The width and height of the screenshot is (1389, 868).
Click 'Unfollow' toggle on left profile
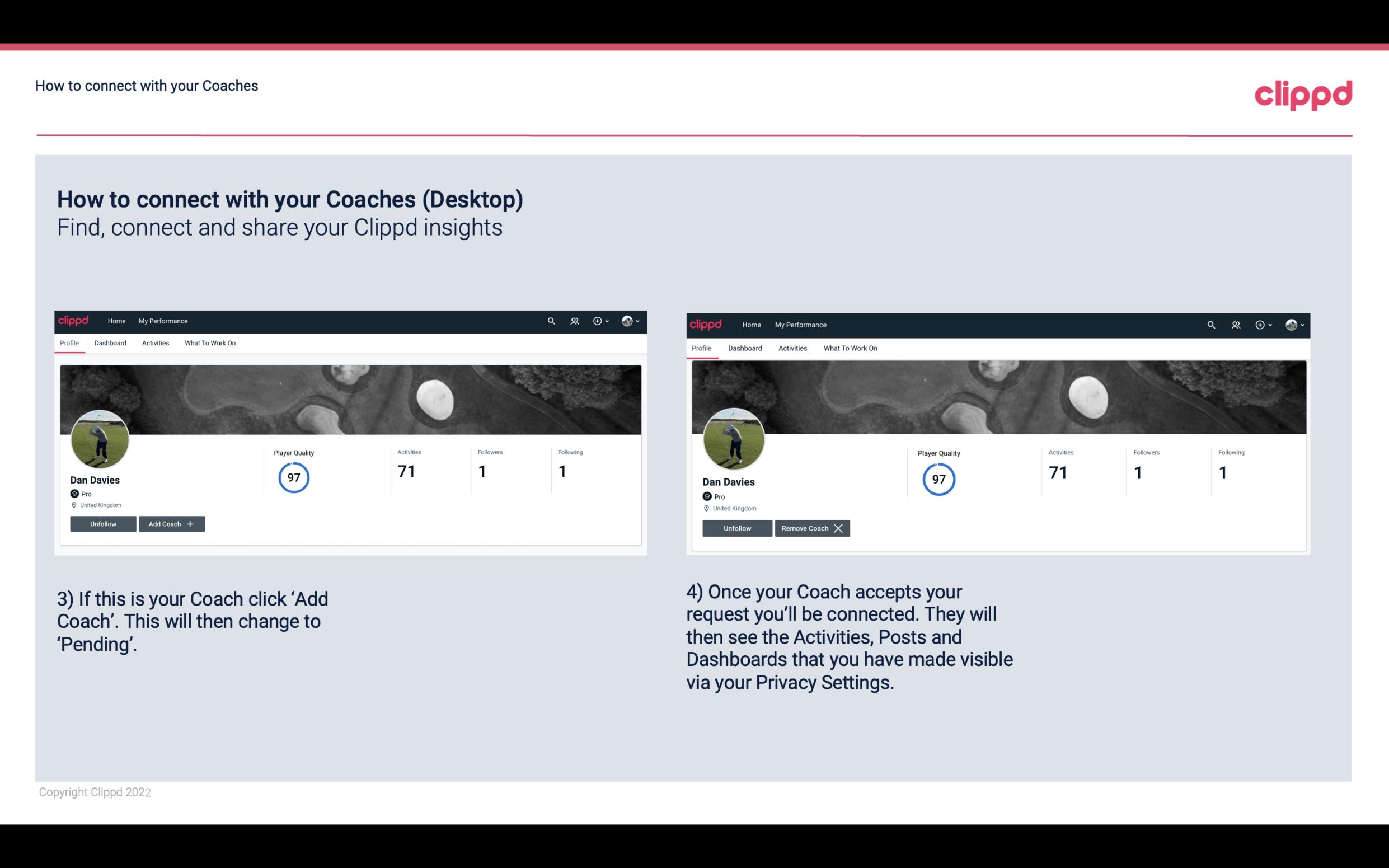pyautogui.click(x=103, y=524)
